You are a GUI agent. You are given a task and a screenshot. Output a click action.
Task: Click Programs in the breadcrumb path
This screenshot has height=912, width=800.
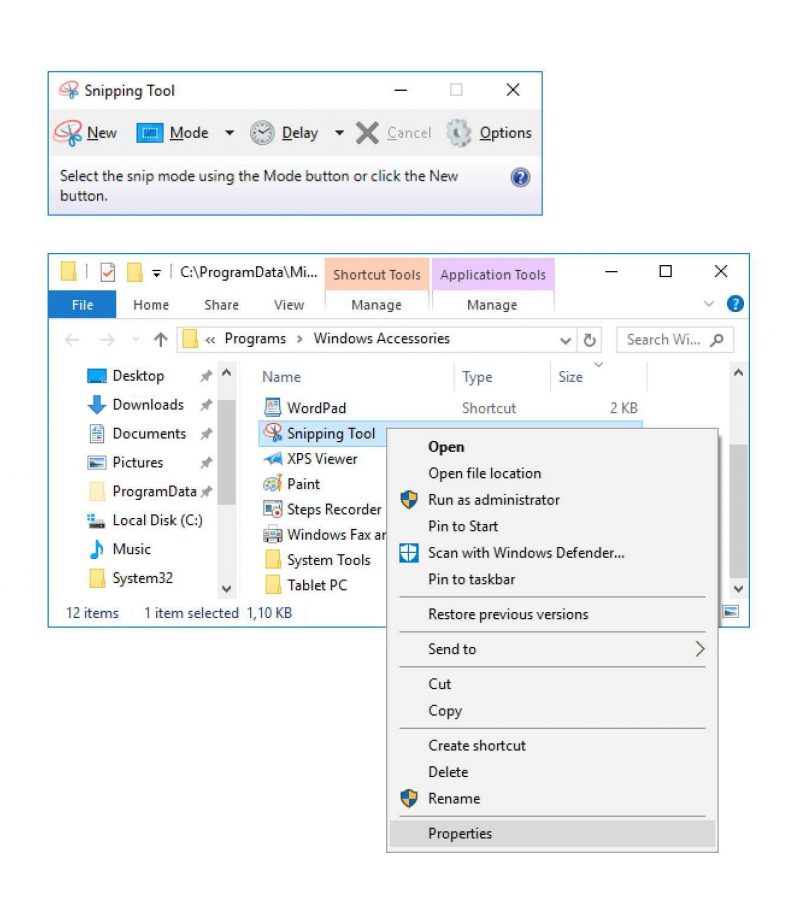pos(255,339)
